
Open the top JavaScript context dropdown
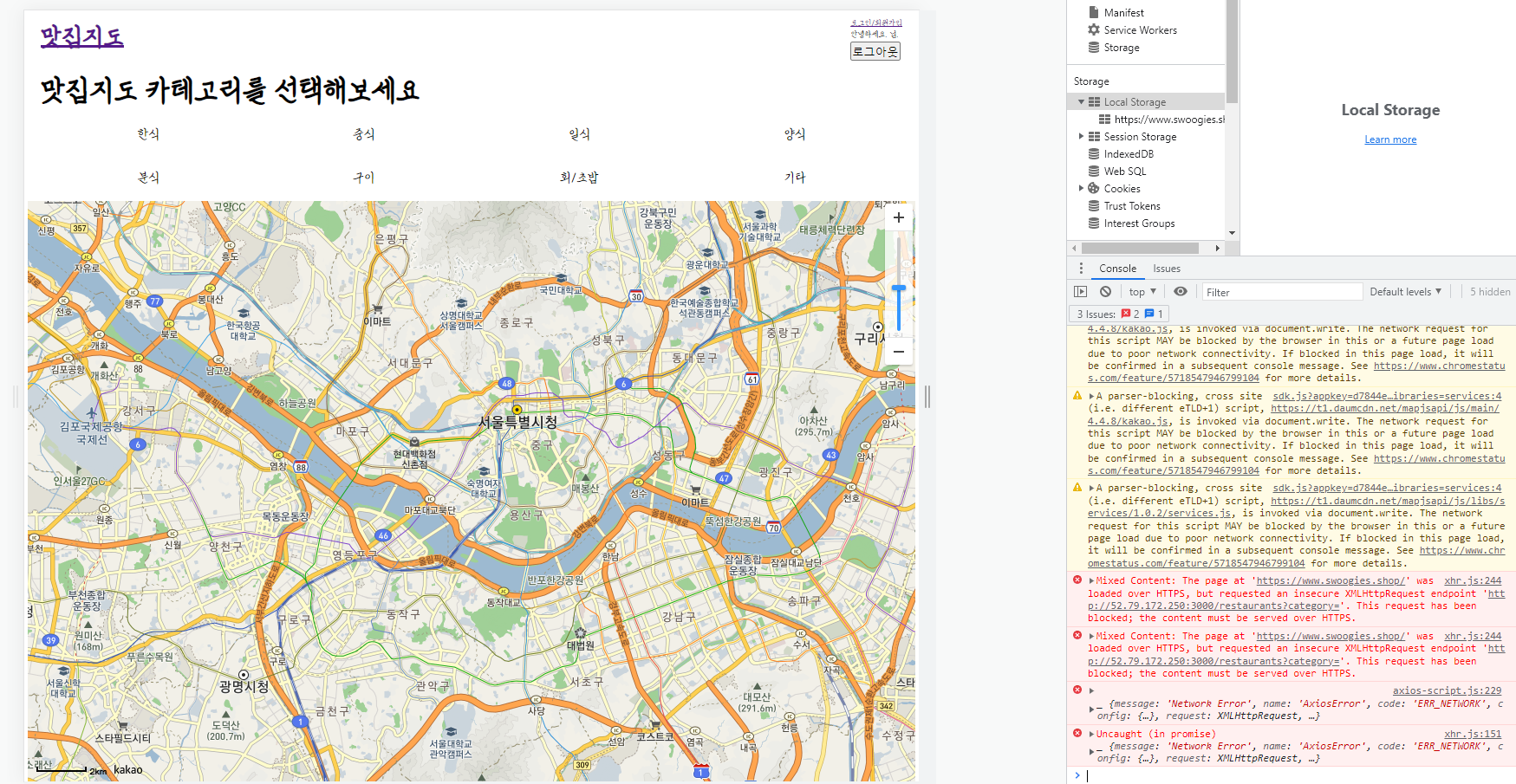1142,292
